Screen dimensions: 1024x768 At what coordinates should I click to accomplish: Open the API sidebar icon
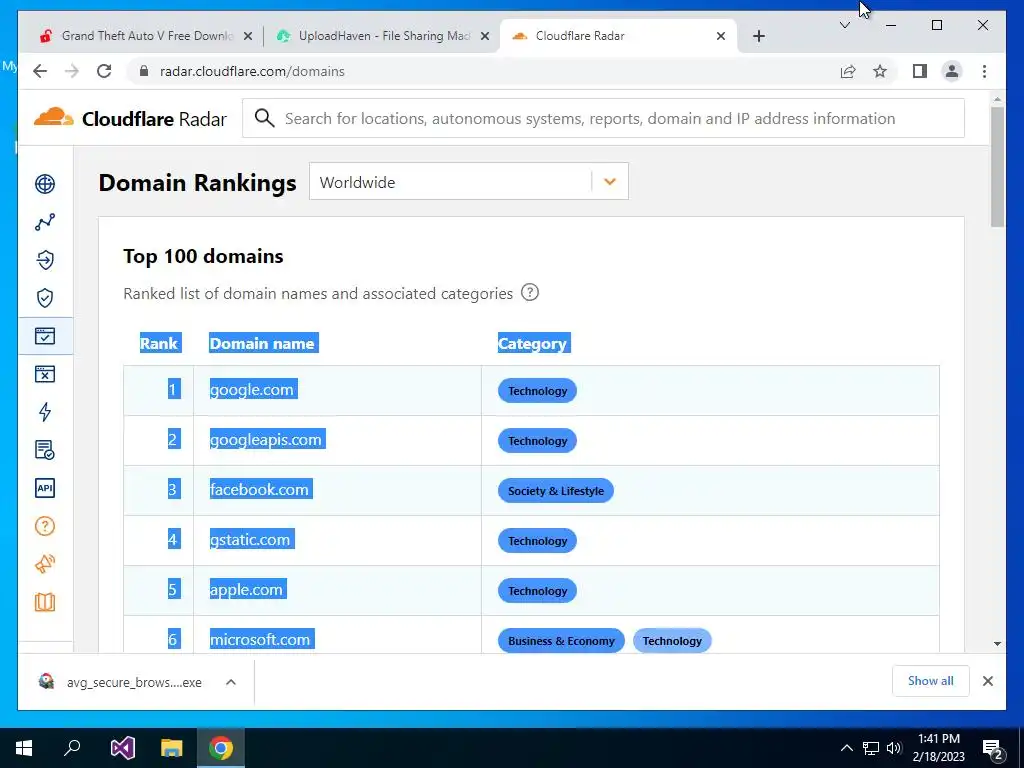coord(45,488)
